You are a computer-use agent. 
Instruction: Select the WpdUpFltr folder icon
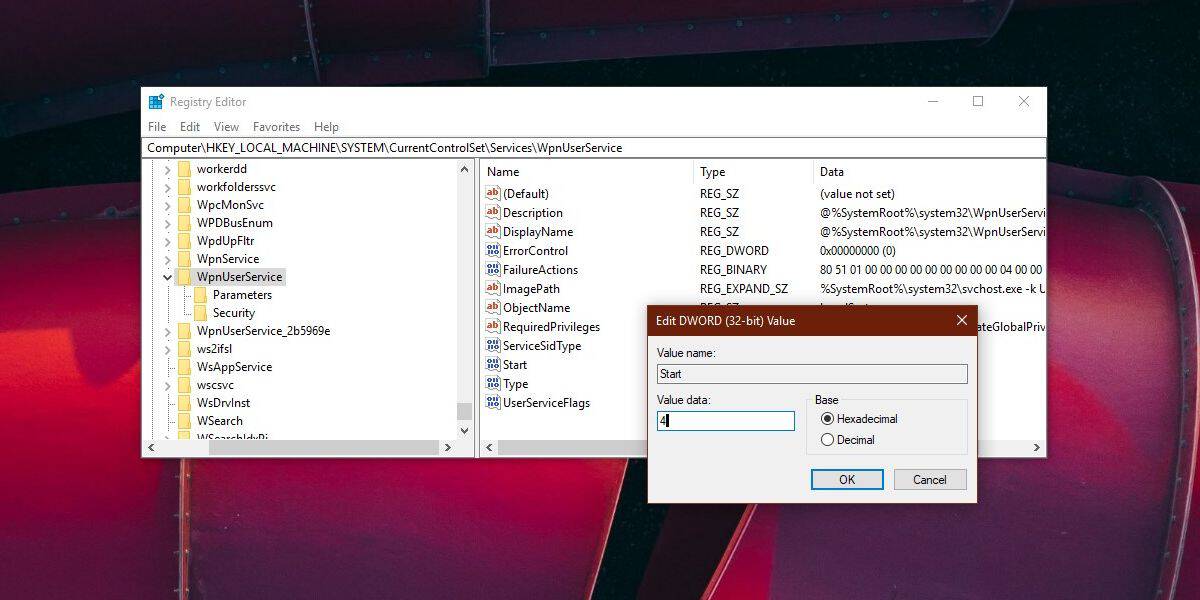pos(185,241)
